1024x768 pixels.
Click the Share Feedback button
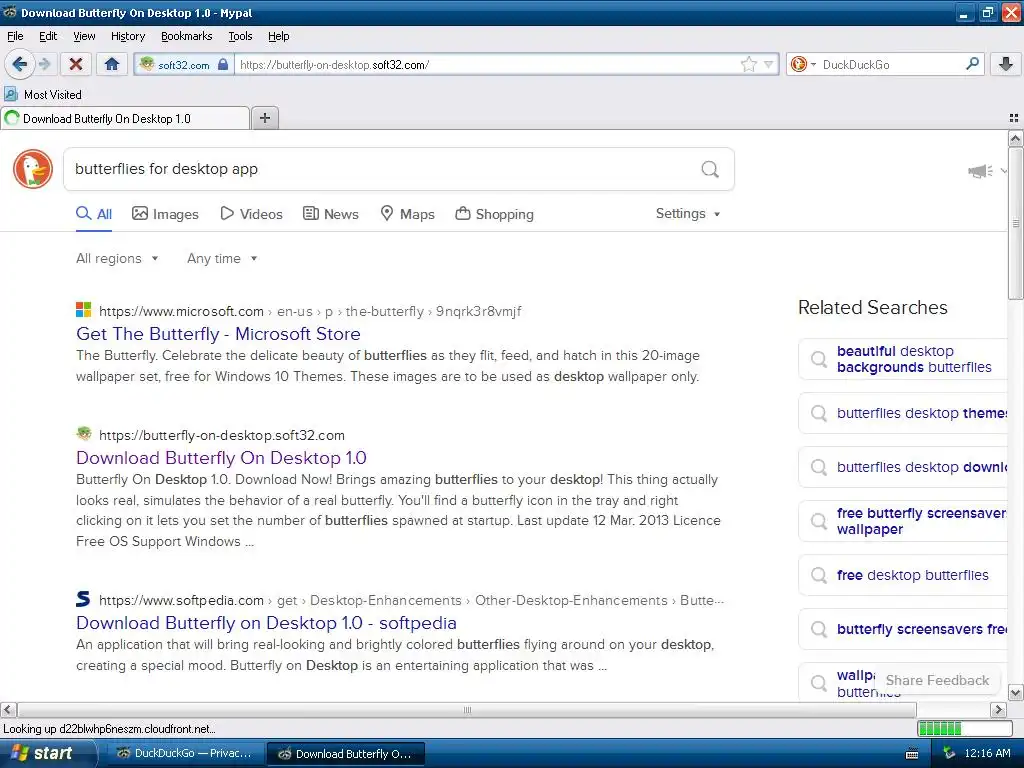[937, 680]
